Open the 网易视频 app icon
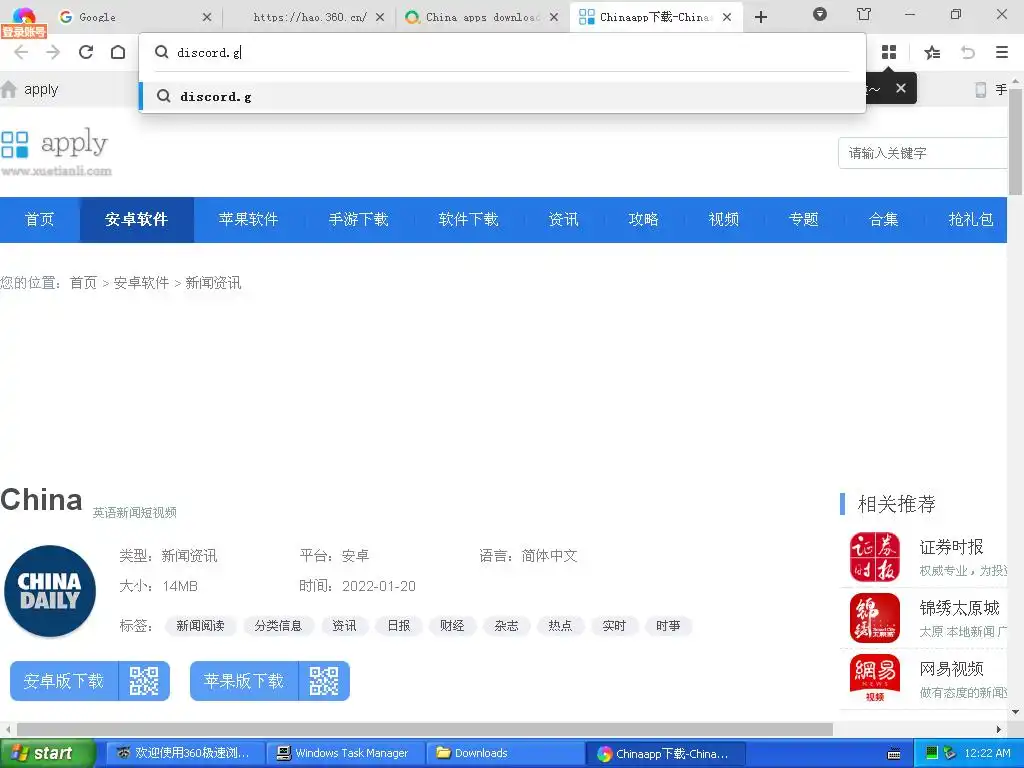The height and width of the screenshot is (768, 1024). pos(874,679)
